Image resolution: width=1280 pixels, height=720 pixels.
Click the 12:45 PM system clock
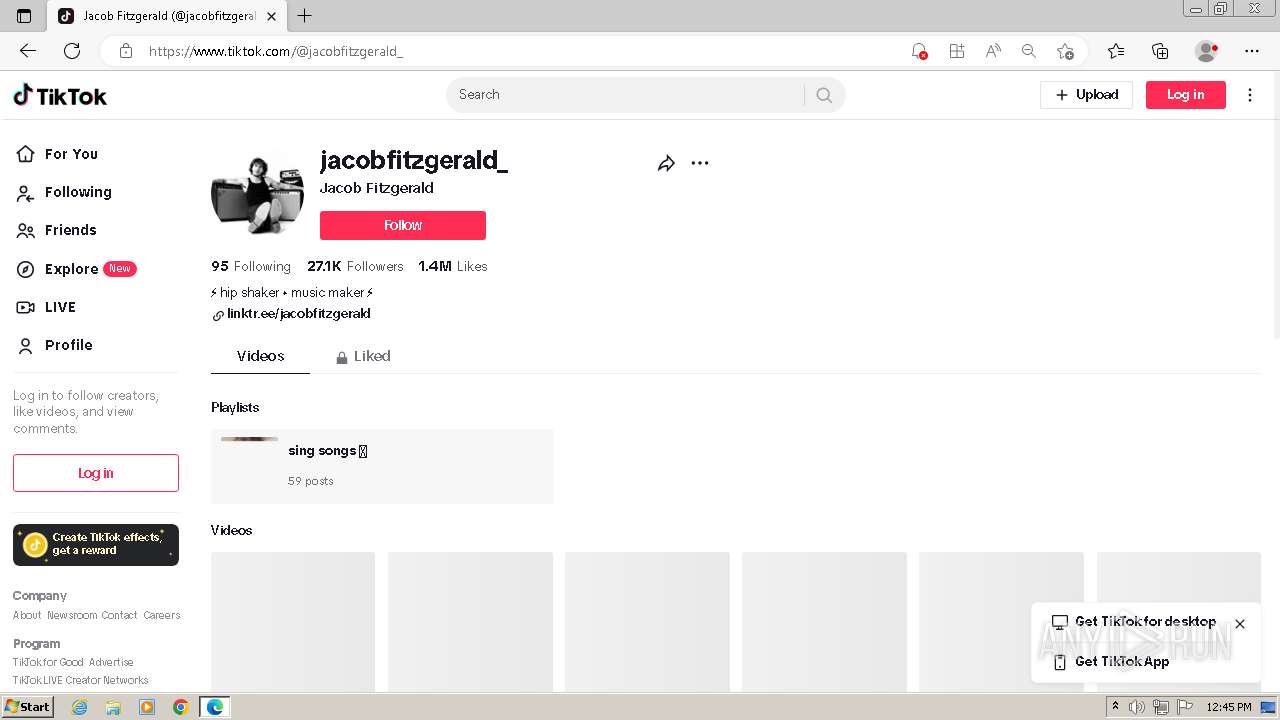pos(1229,707)
